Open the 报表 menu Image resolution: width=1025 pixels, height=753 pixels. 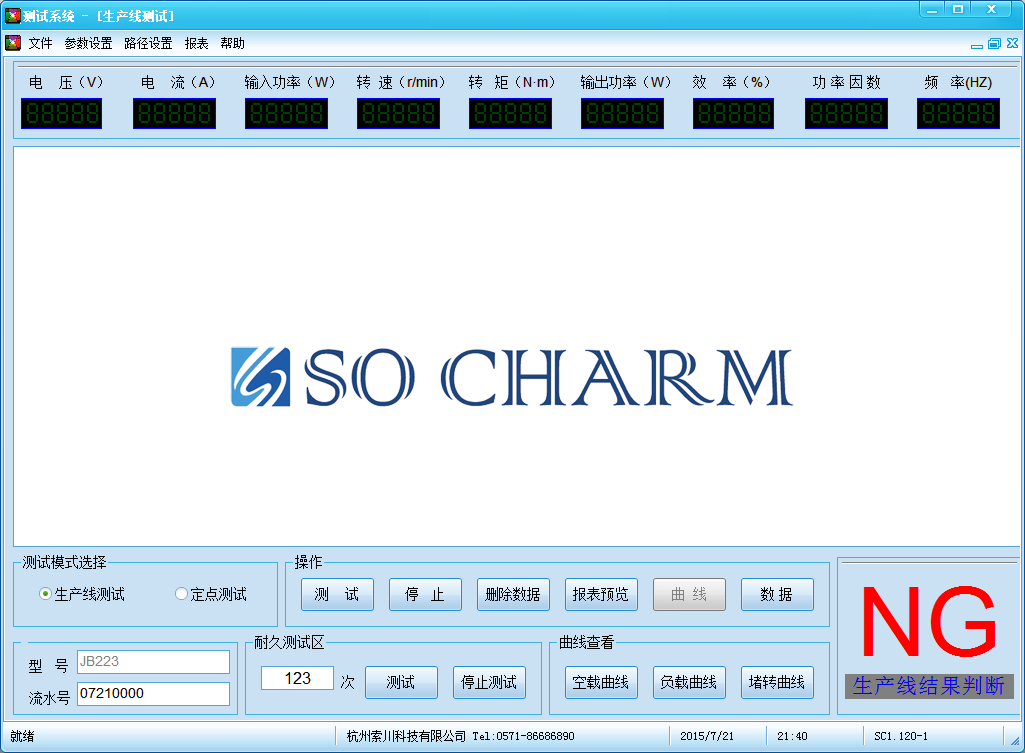(197, 43)
